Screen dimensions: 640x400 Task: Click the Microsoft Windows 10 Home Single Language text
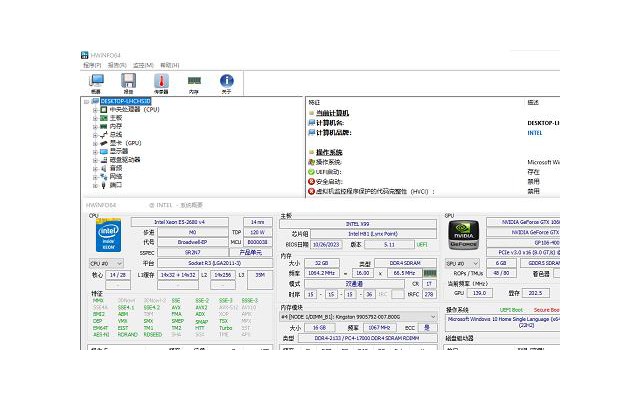coord(504,319)
